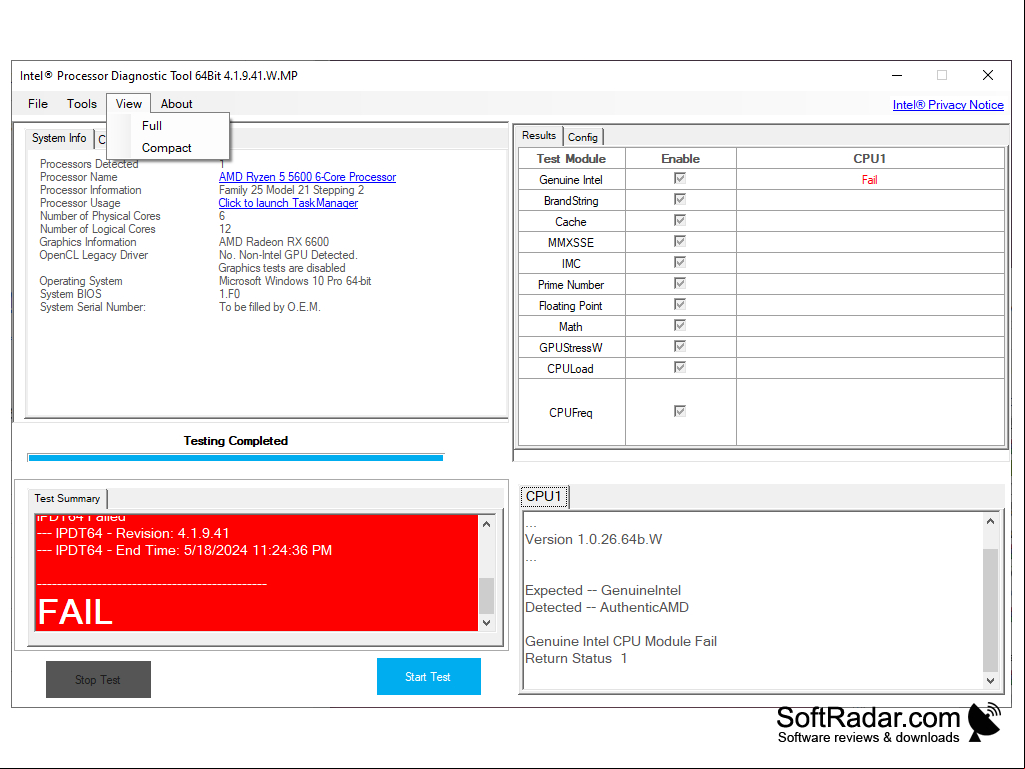
Task: Close the Processor Diagnostic Tool window
Action: pos(988,75)
